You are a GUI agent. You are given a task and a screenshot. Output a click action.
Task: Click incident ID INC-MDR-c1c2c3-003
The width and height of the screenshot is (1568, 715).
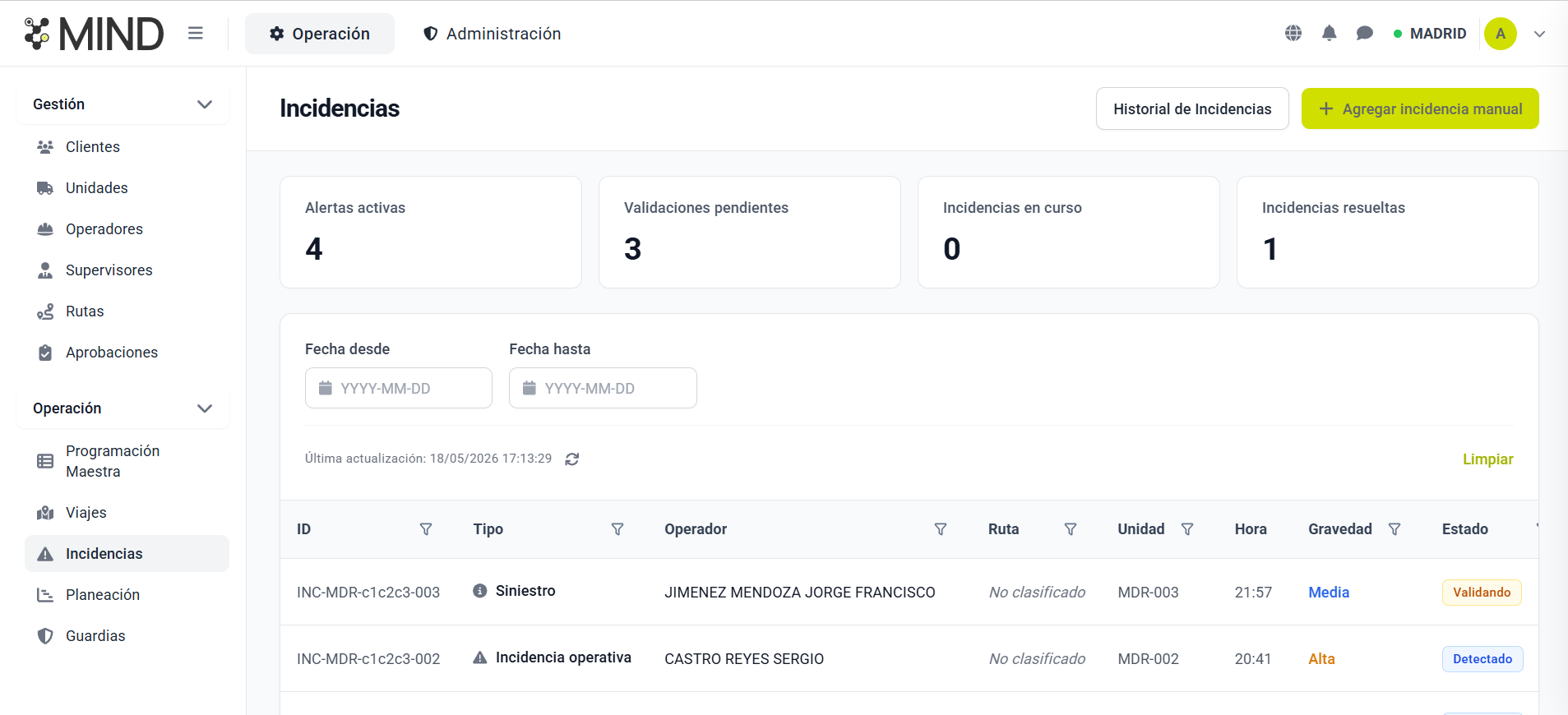[x=368, y=593]
